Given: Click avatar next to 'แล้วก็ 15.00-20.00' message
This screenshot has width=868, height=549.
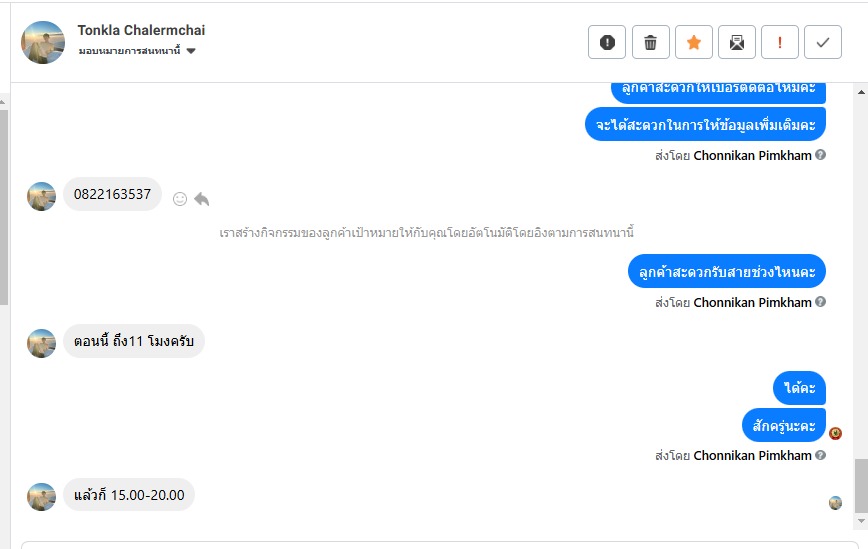Looking at the screenshot, I should (x=41, y=497).
